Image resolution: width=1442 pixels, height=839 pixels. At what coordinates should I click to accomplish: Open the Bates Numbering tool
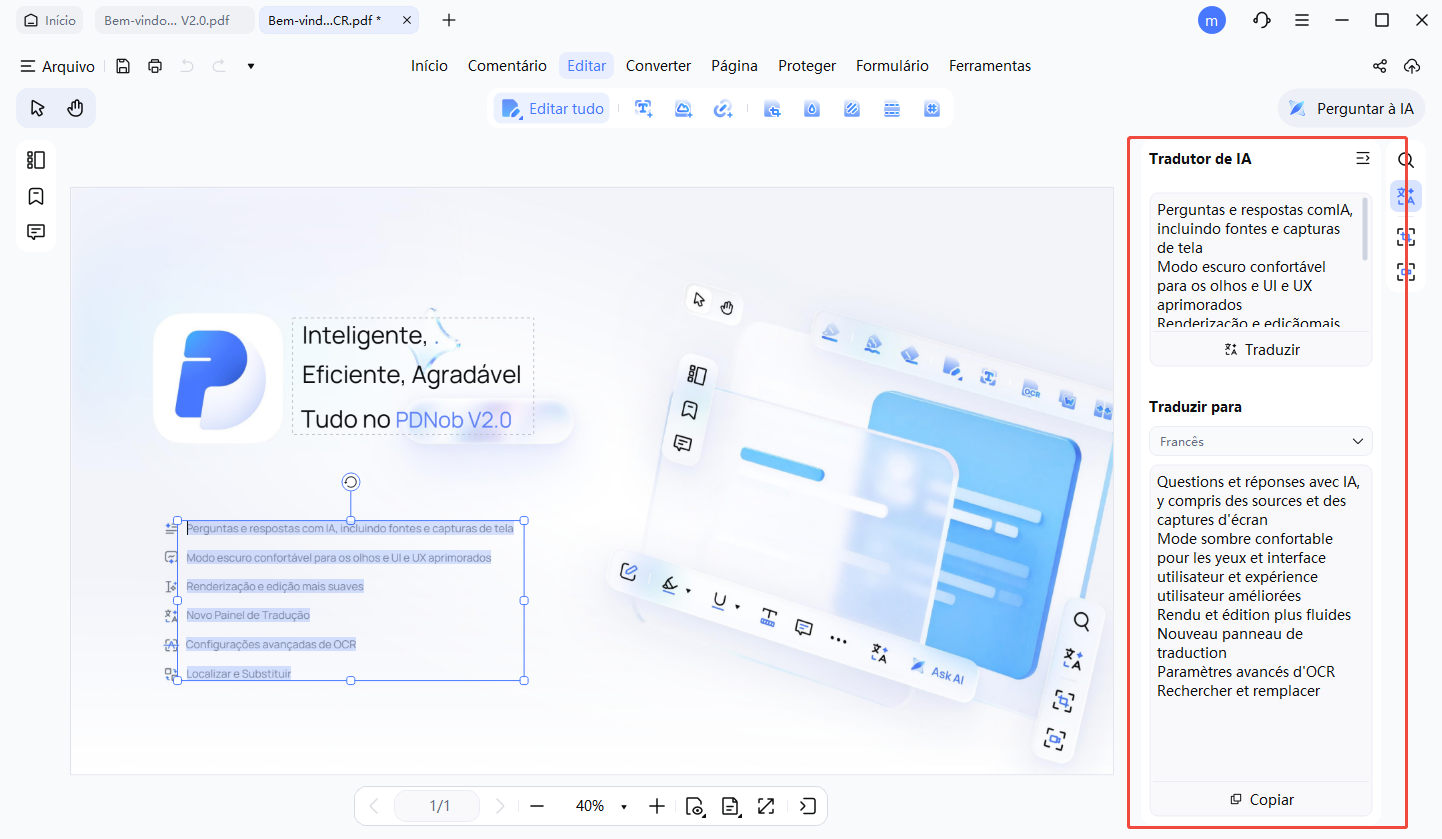pos(932,108)
